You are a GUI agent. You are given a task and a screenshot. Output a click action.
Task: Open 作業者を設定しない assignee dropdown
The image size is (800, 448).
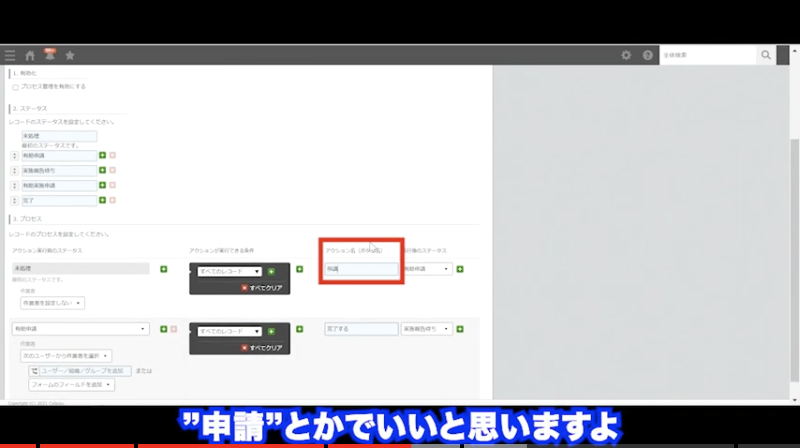point(53,302)
